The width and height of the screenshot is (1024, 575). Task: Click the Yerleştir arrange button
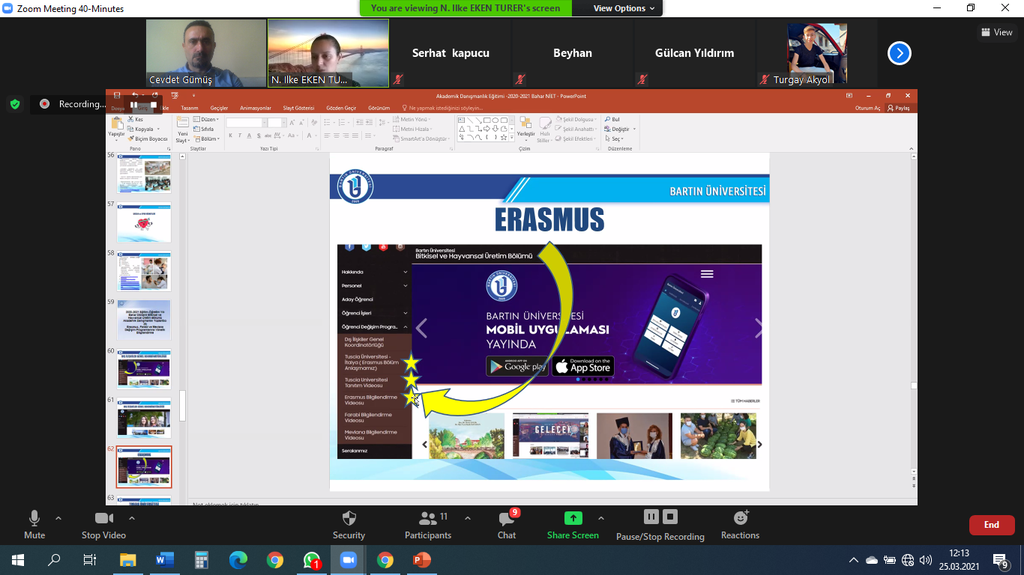click(526, 127)
